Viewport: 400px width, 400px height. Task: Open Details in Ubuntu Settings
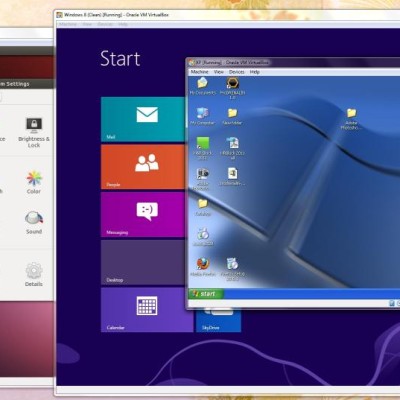(x=34, y=274)
